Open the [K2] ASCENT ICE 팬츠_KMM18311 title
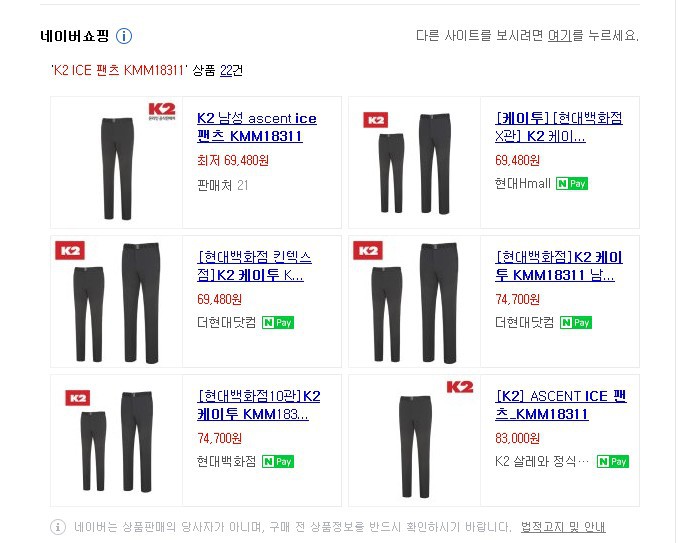Image resolution: width=682 pixels, height=543 pixels. 561,405
